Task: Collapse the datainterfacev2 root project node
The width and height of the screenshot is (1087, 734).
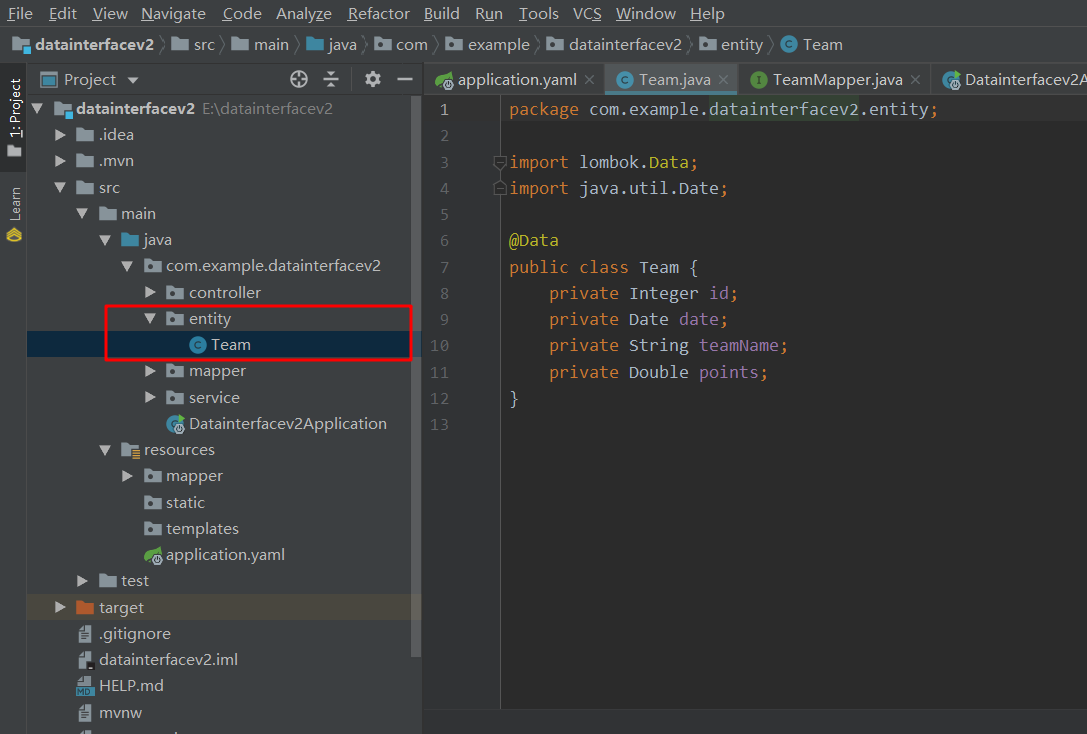Action: tap(38, 109)
